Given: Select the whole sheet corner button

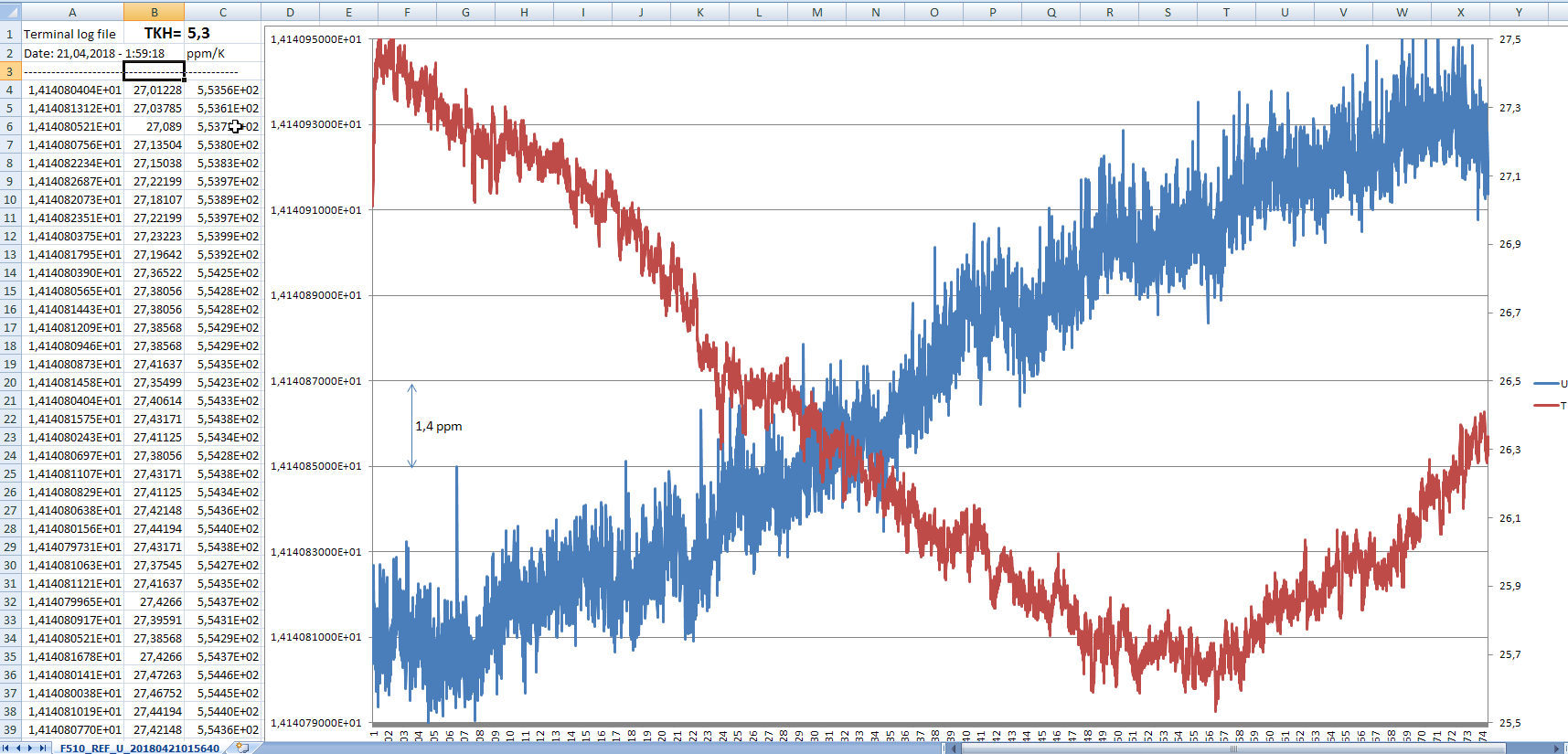Looking at the screenshot, I should click(x=10, y=12).
